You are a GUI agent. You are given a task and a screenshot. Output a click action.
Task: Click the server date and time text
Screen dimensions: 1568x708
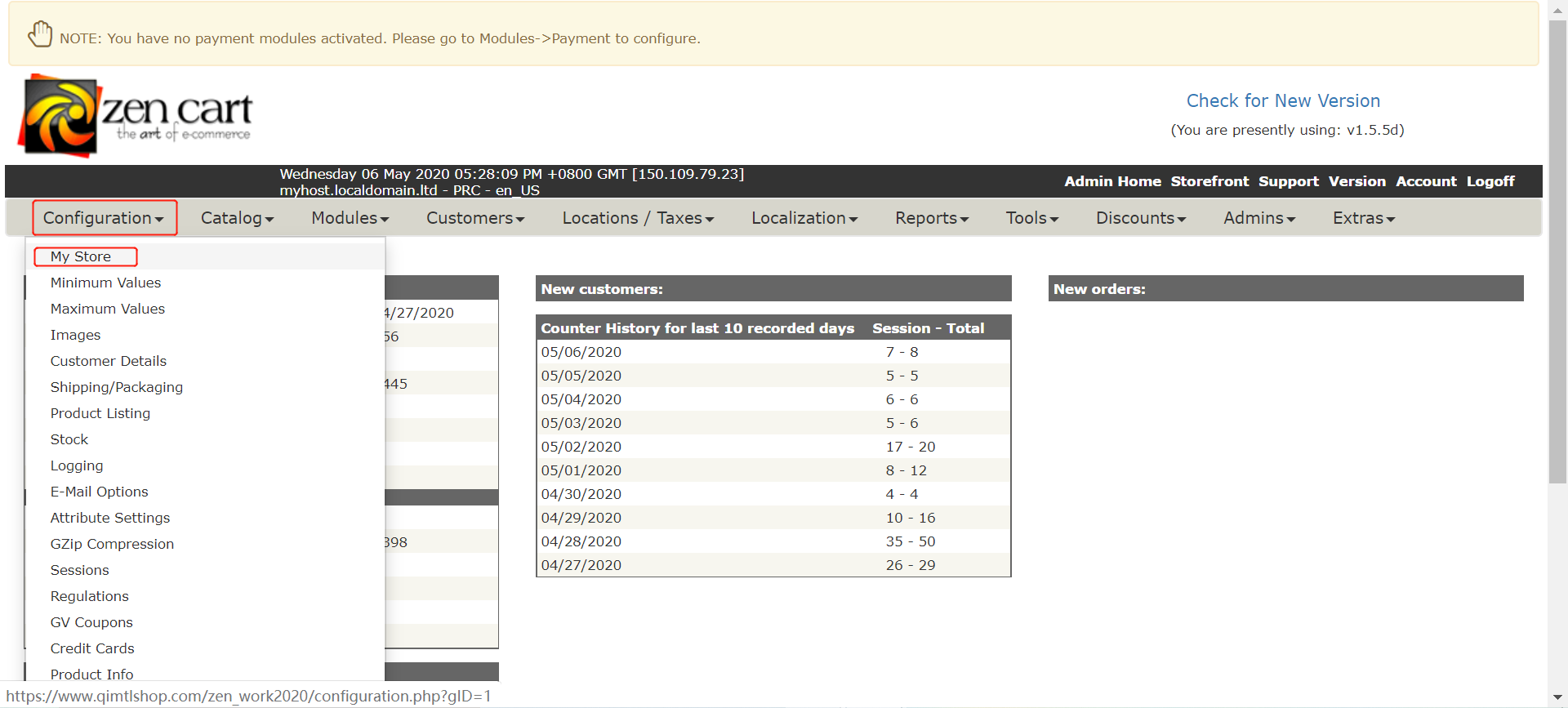(512, 174)
